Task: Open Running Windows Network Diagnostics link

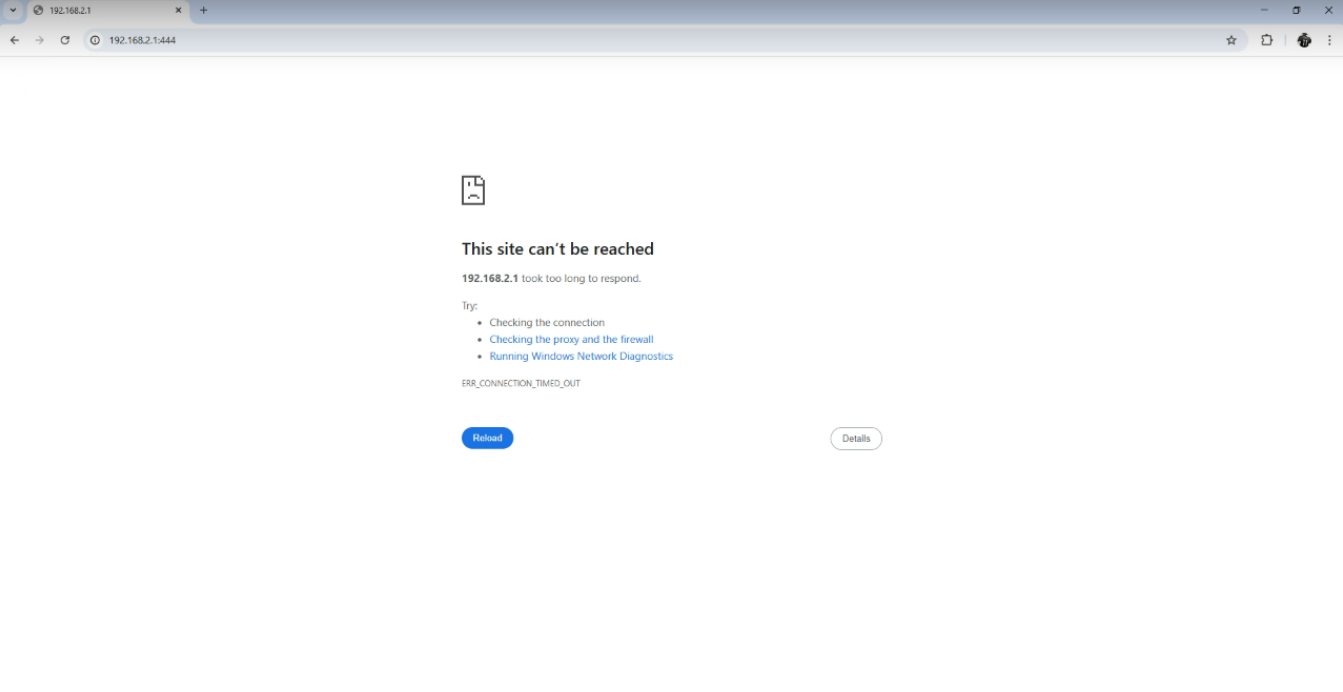Action: point(581,357)
